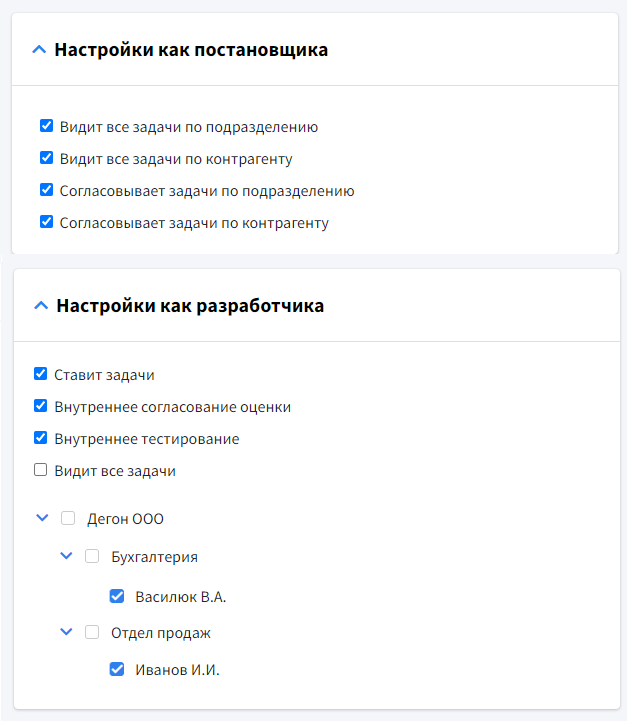Image resolution: width=627 pixels, height=721 pixels.
Task: Check the 'Отдел продаж' department checkbox
Action: click(x=92, y=632)
